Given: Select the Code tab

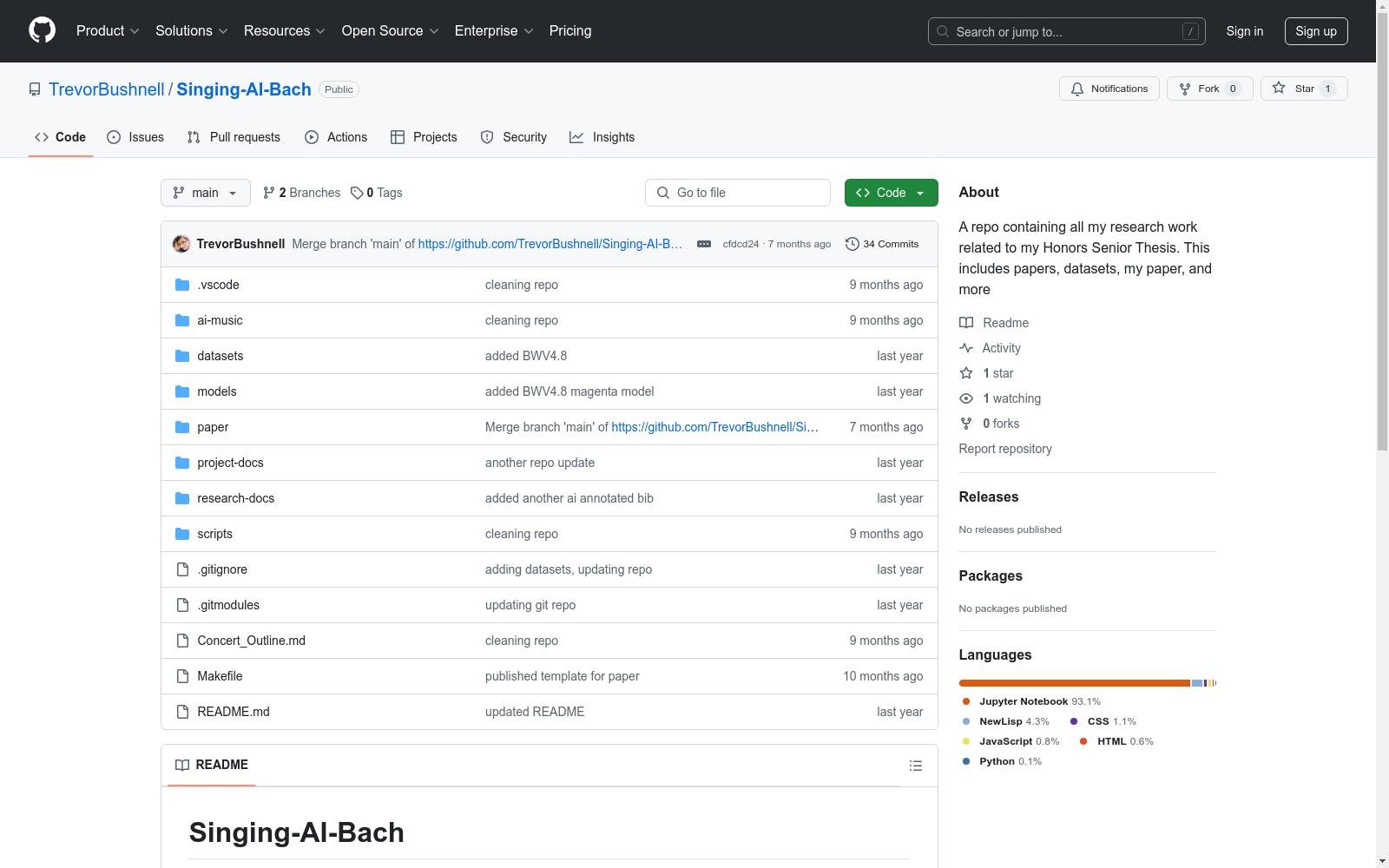Looking at the screenshot, I should pos(60,137).
